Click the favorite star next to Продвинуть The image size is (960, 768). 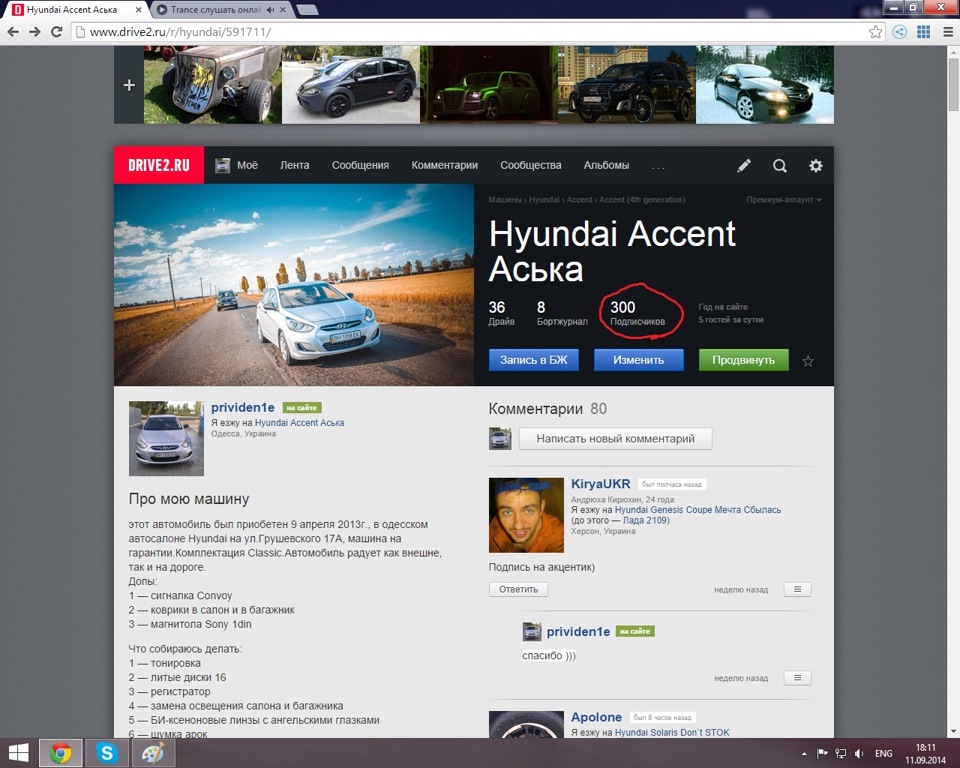tap(808, 361)
